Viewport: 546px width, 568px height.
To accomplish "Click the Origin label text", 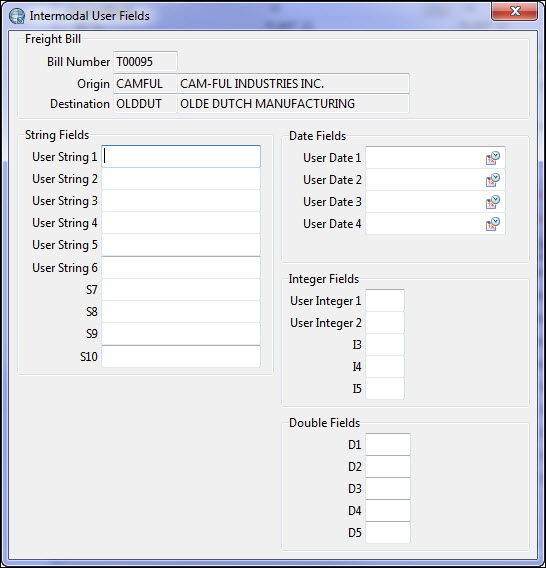I will tap(93, 84).
